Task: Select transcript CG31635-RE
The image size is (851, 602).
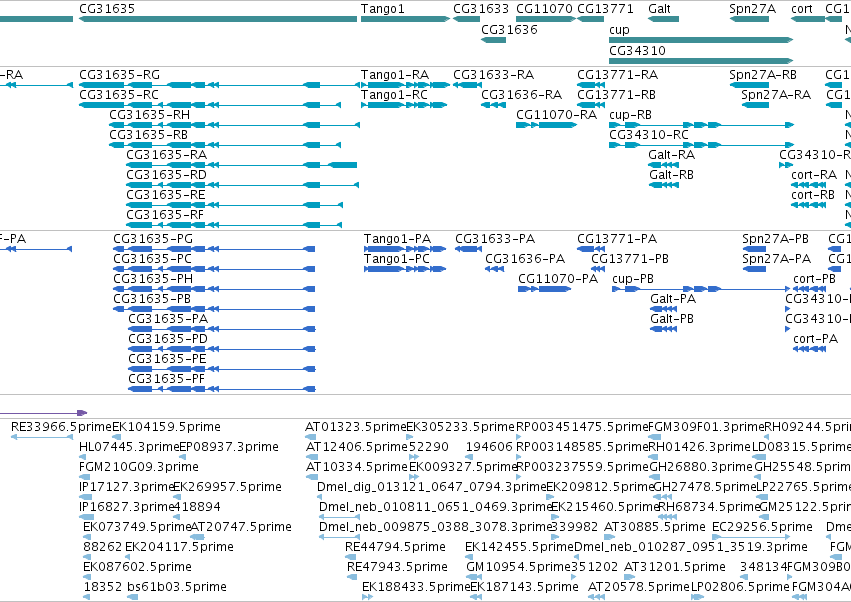Action: (x=166, y=195)
